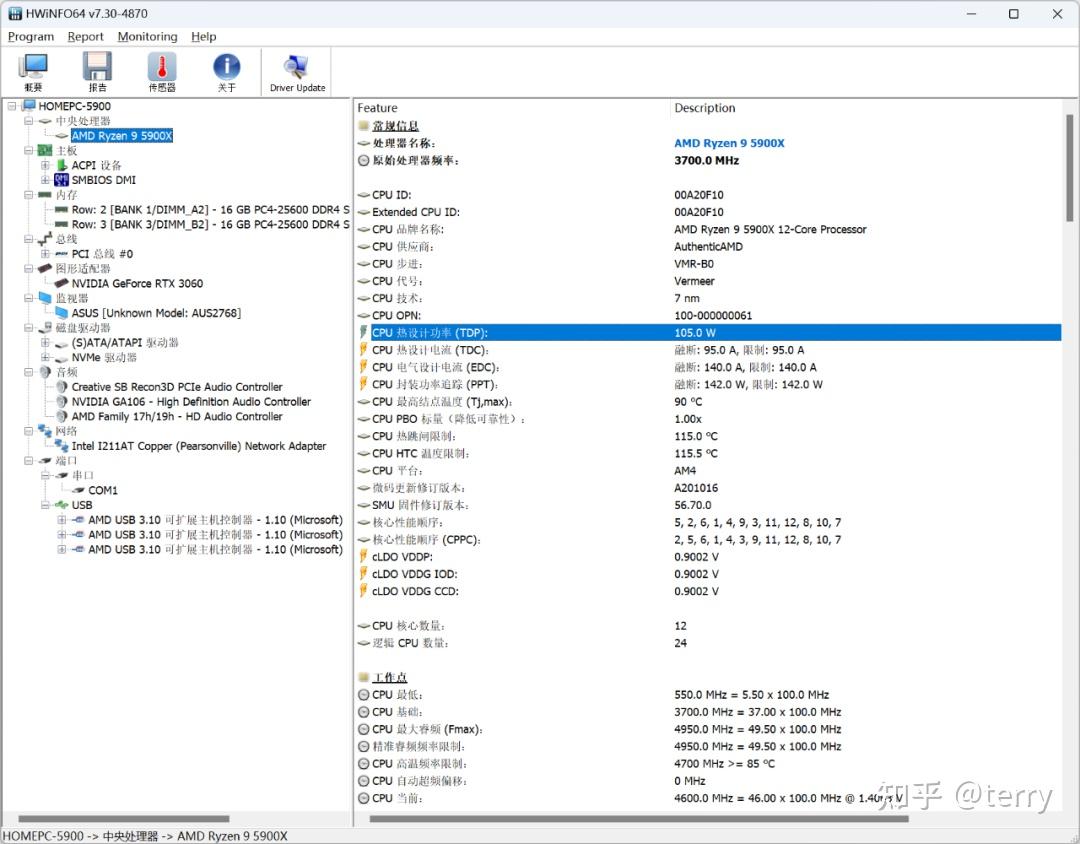
Task: Select Intel I211AT Network Adapter entry
Action: [198, 446]
